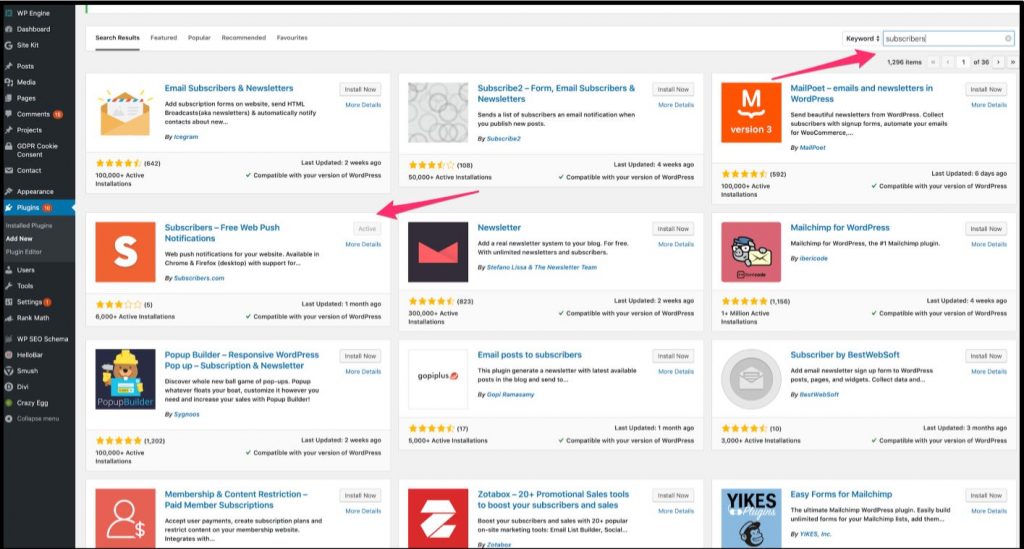Open Add New plugins submenu item

click(x=19, y=239)
